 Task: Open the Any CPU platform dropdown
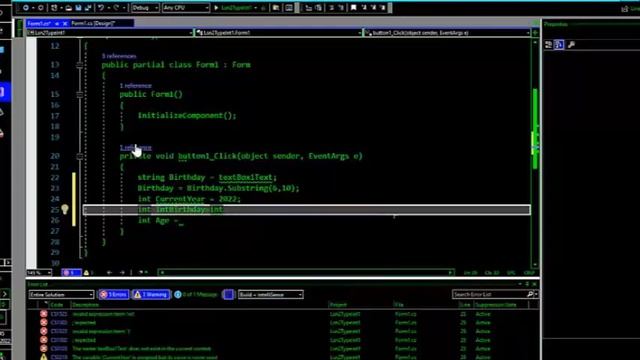(x=186, y=8)
